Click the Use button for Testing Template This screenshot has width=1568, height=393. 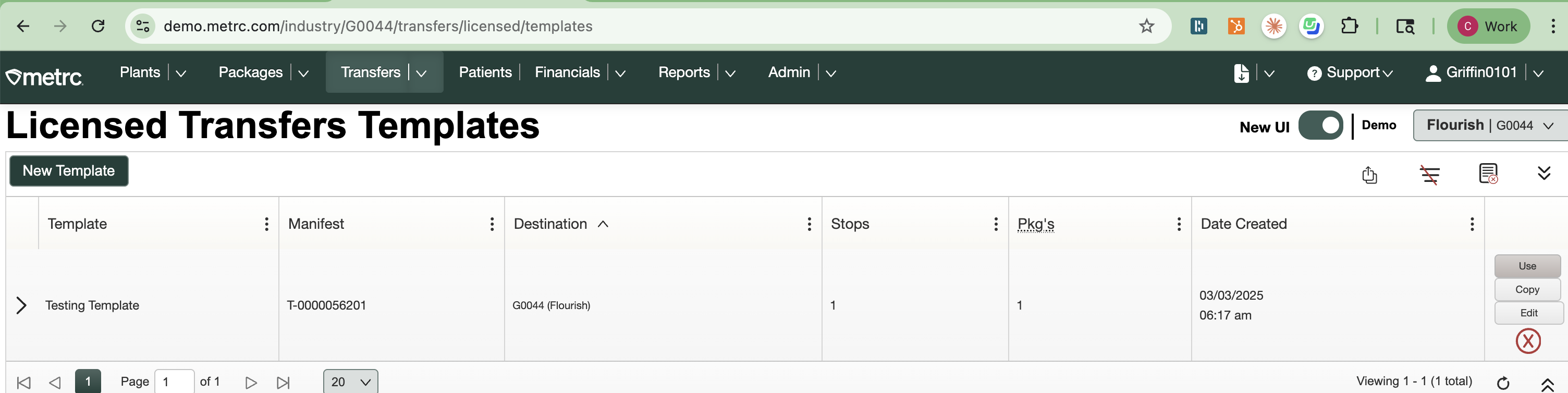point(1527,266)
